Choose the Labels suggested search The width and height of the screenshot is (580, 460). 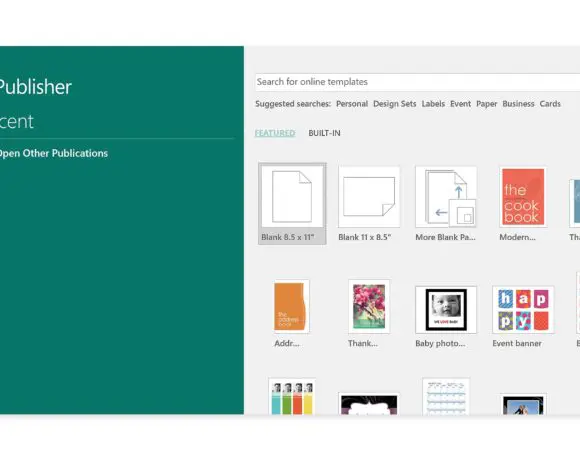(x=433, y=104)
